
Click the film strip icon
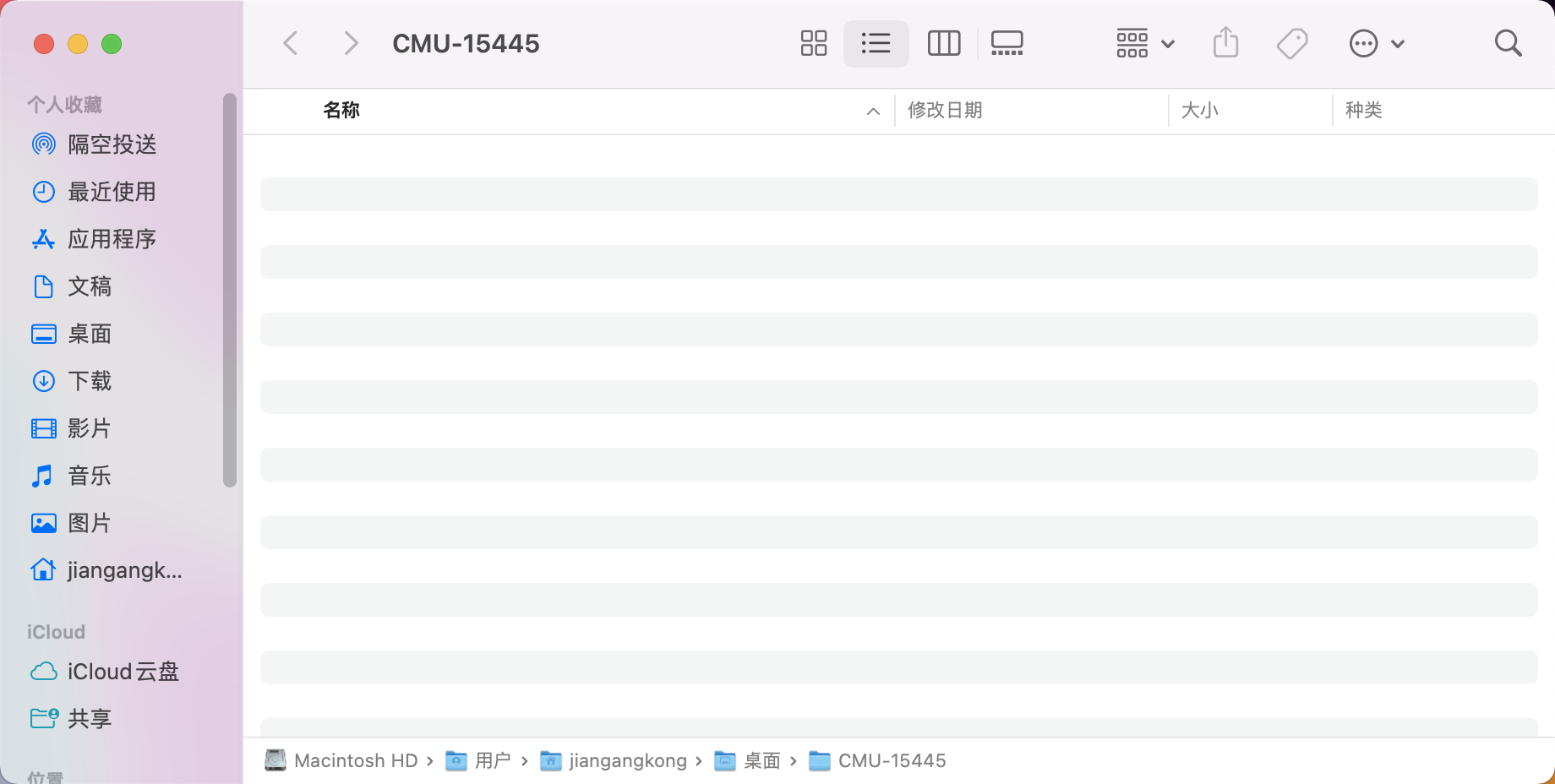(44, 428)
